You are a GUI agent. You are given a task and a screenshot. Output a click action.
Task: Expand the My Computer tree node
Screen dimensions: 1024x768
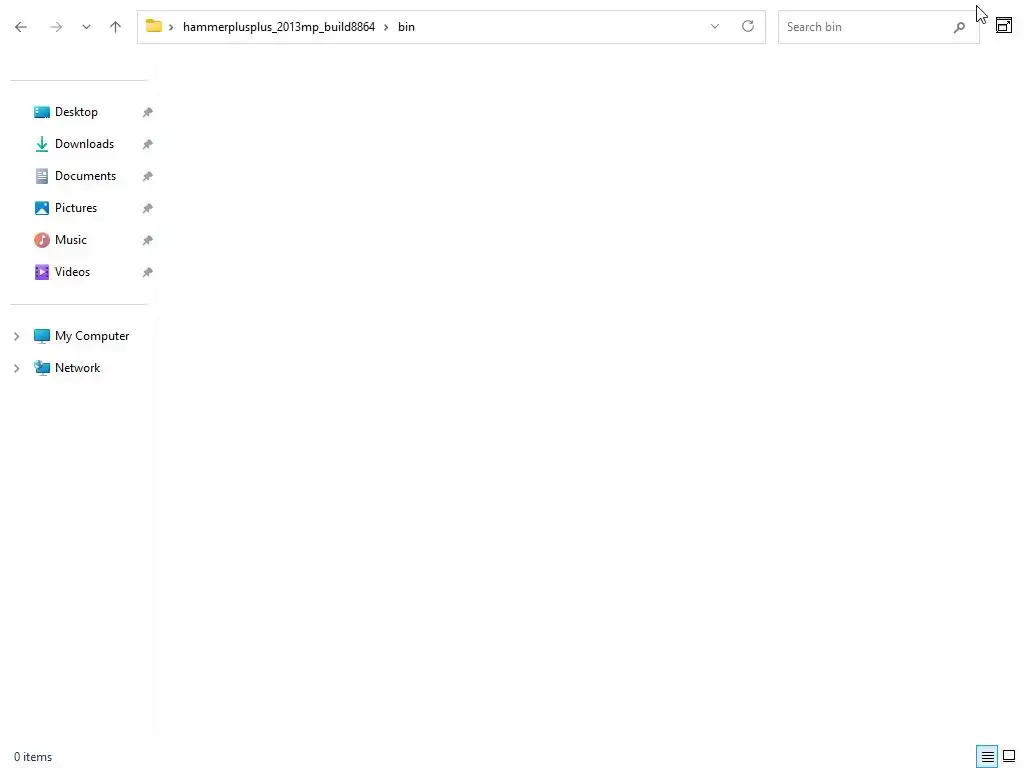point(17,336)
